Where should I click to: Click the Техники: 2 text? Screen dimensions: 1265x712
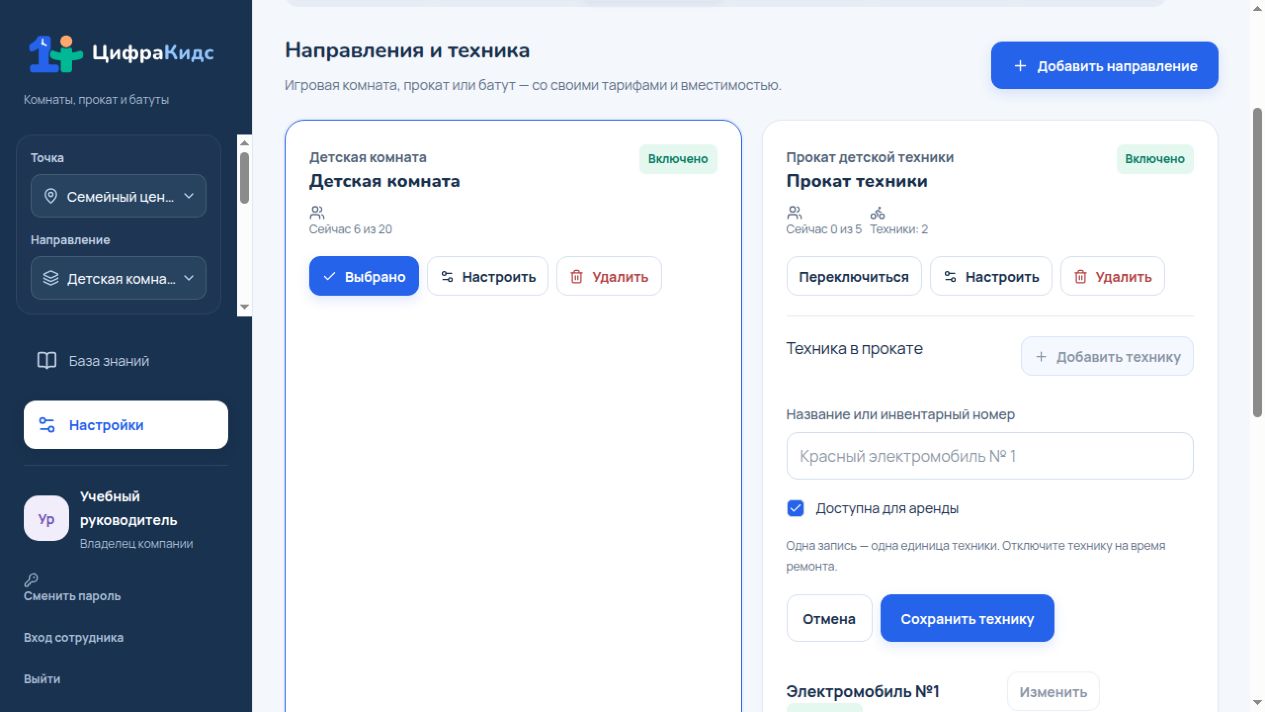pos(899,229)
